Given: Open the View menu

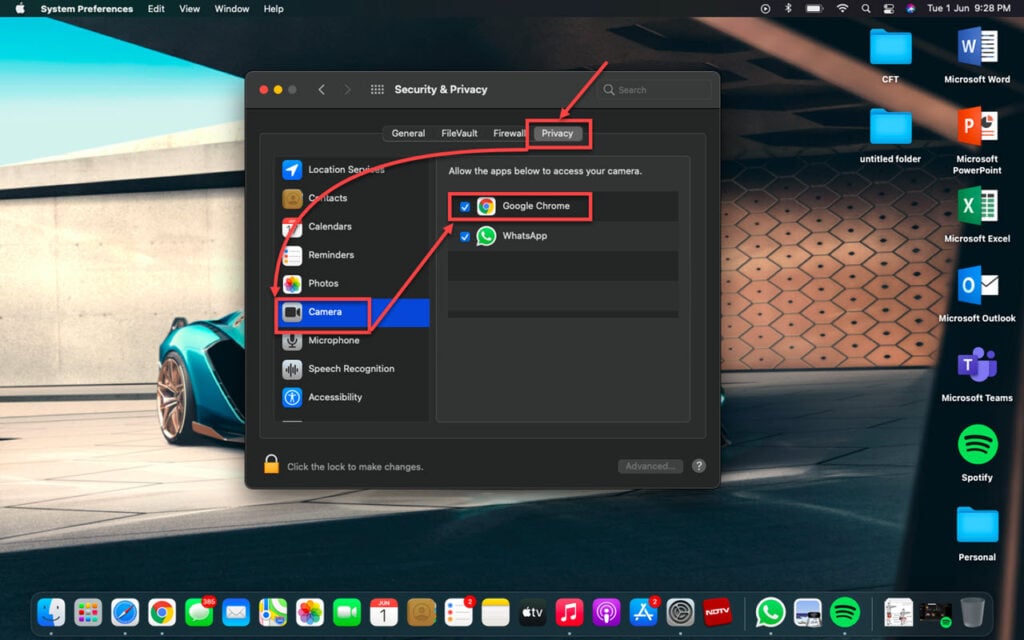Looking at the screenshot, I should pos(189,8).
